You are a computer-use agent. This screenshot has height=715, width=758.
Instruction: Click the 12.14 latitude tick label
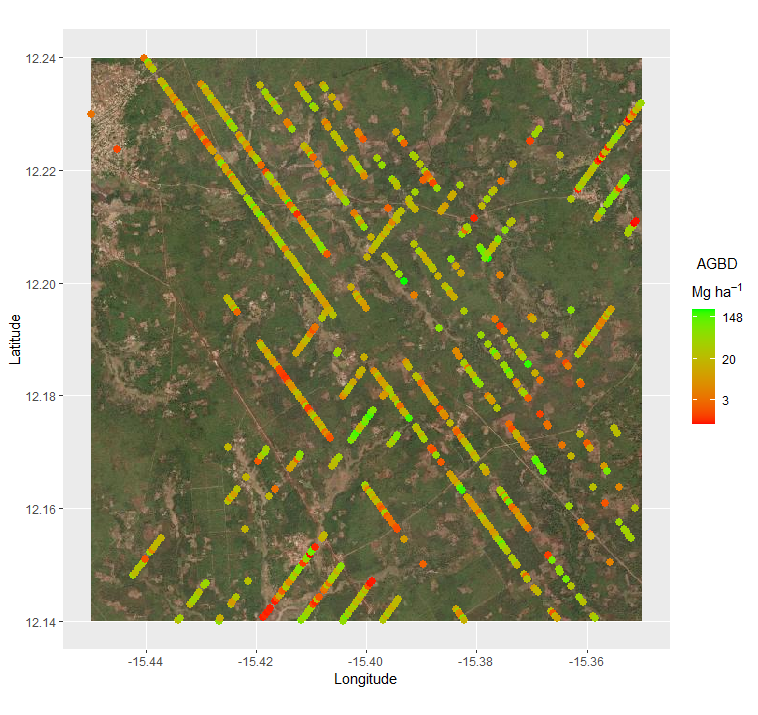(40, 622)
